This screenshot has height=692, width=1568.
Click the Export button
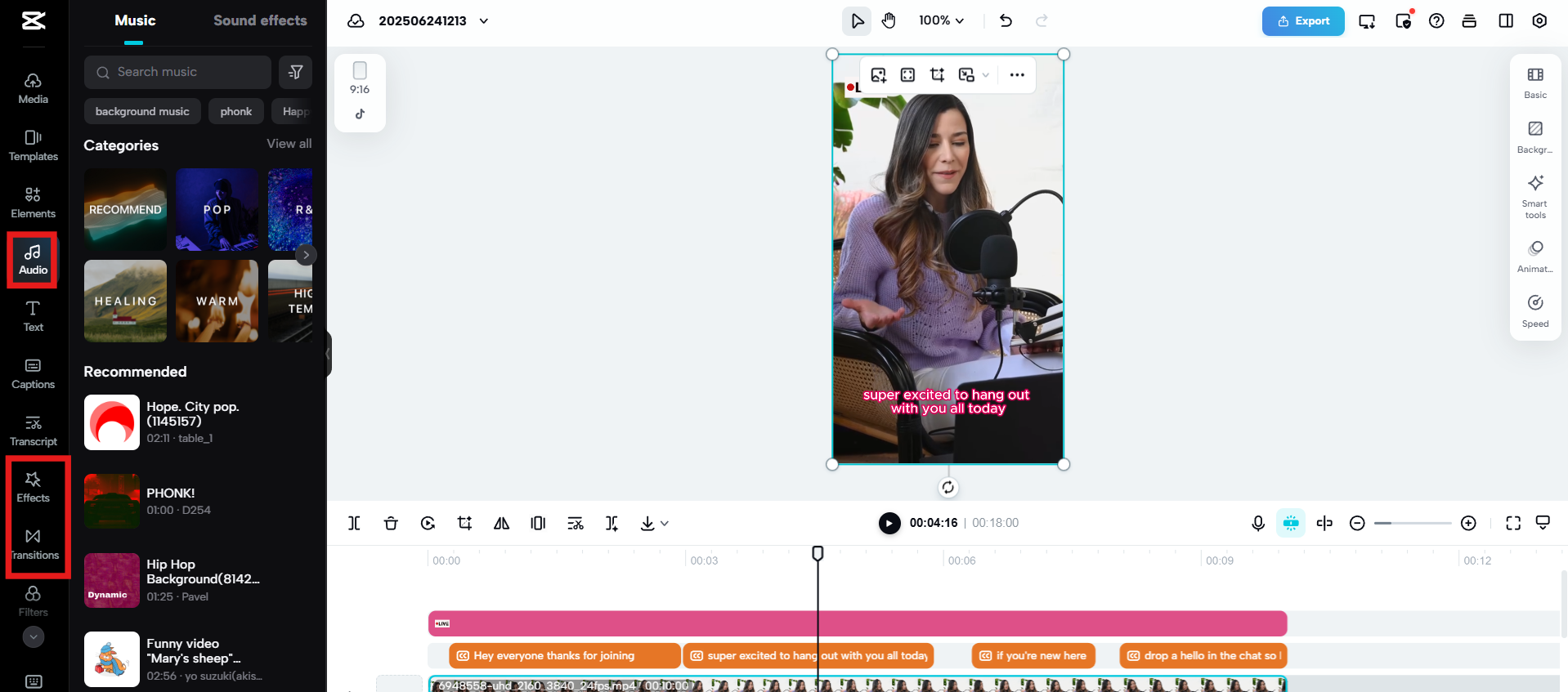(x=1303, y=21)
